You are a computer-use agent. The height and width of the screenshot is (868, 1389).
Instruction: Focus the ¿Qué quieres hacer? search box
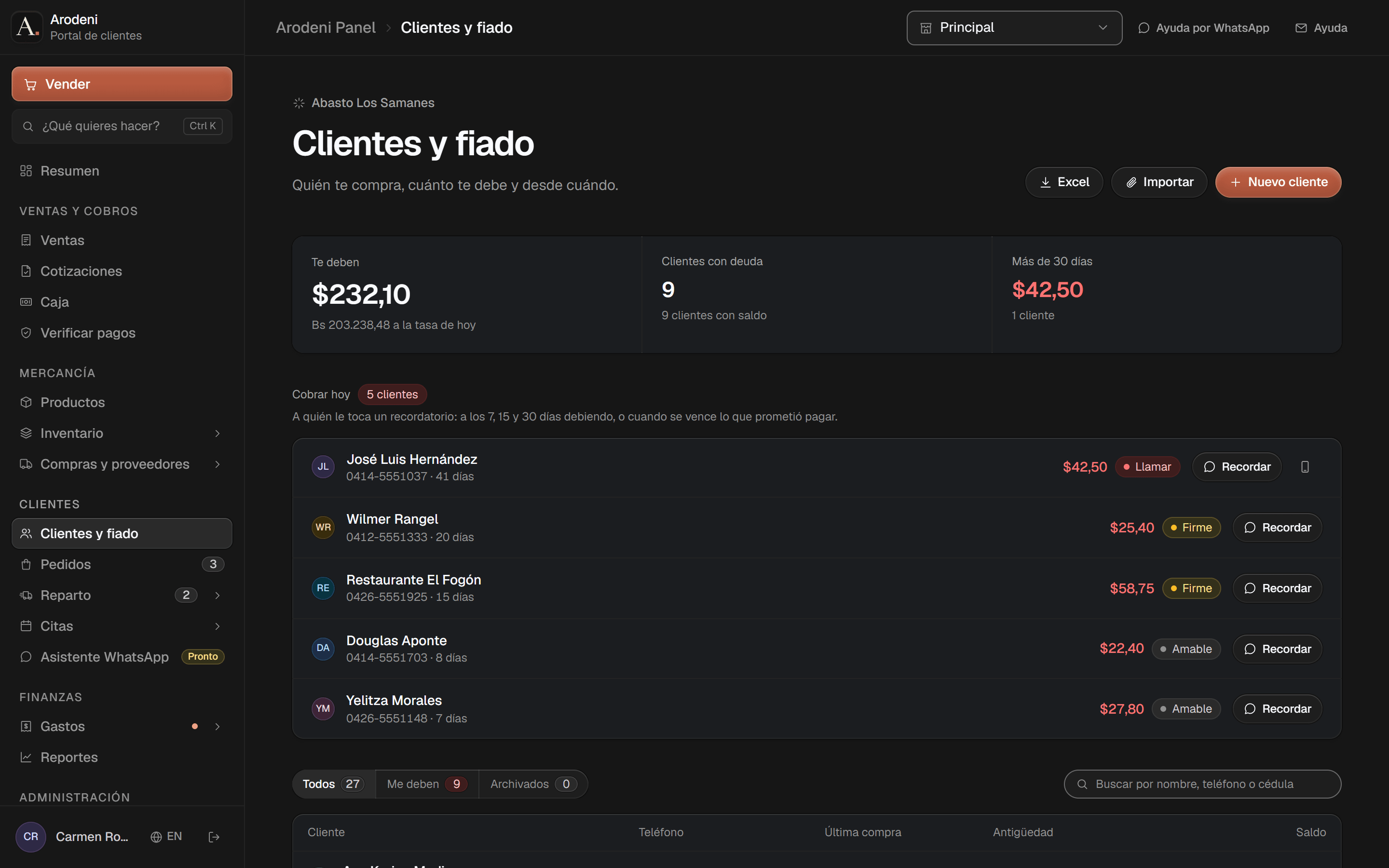point(122,126)
